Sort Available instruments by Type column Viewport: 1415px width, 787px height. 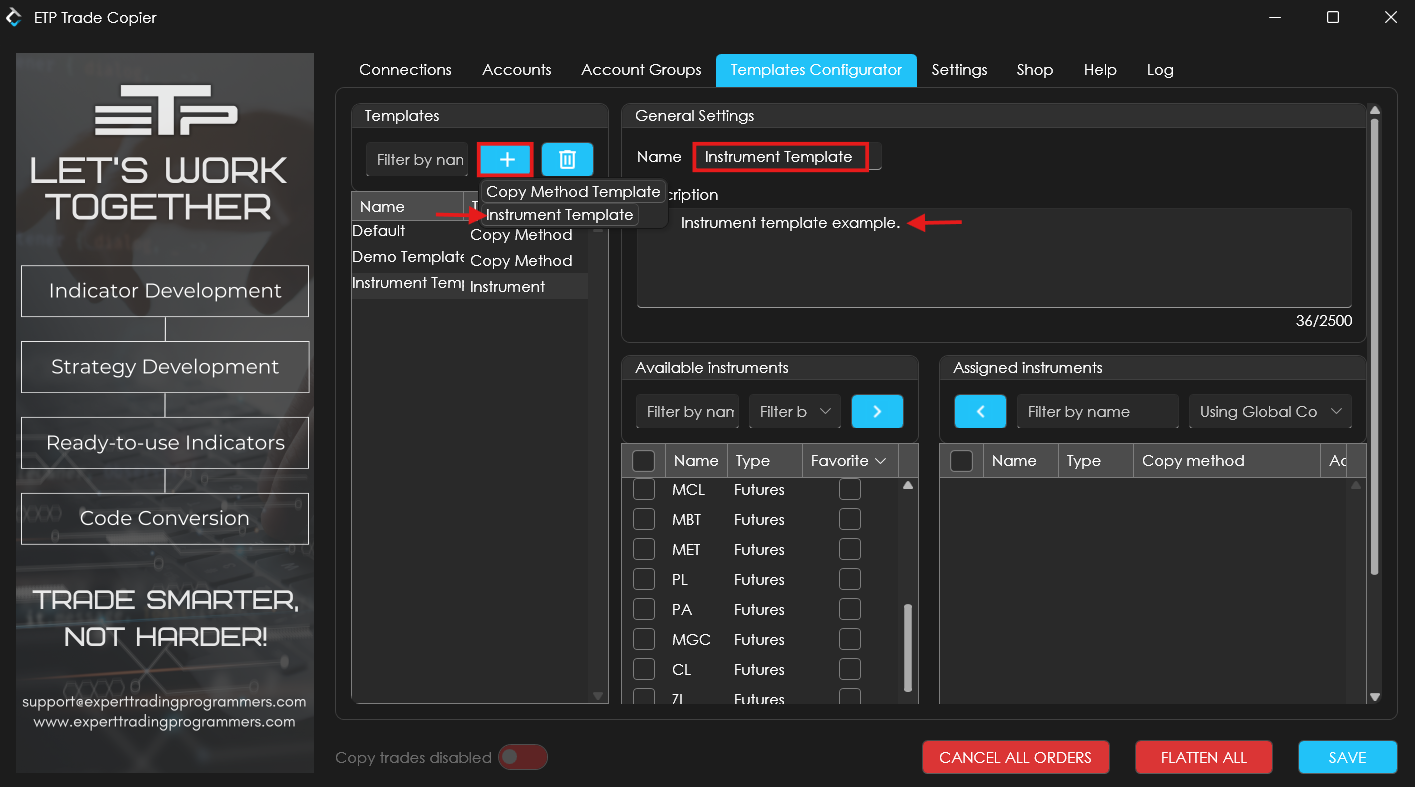coord(764,461)
